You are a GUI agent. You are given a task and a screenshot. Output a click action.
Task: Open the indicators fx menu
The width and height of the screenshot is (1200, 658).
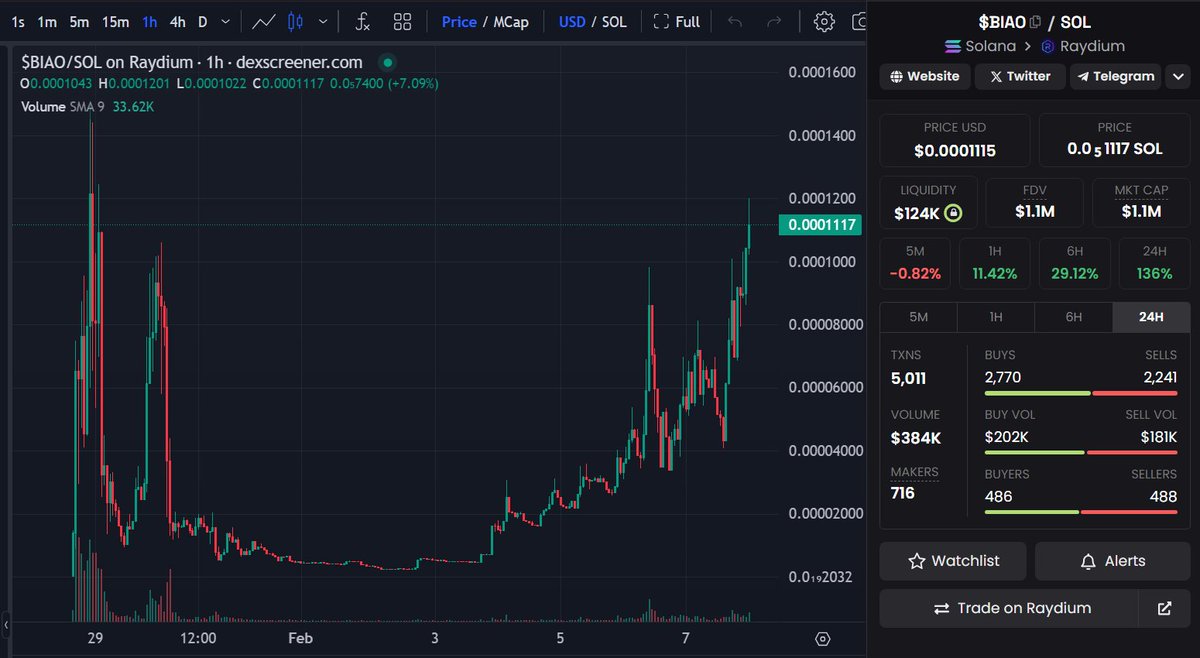coord(363,21)
